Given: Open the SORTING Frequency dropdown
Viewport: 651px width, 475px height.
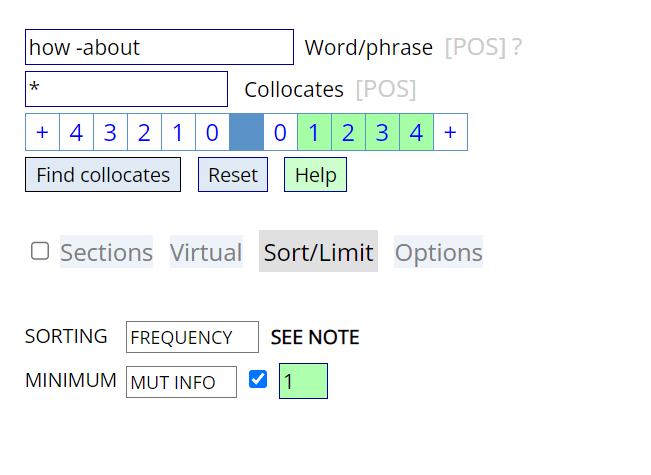Looking at the screenshot, I should (x=192, y=337).
